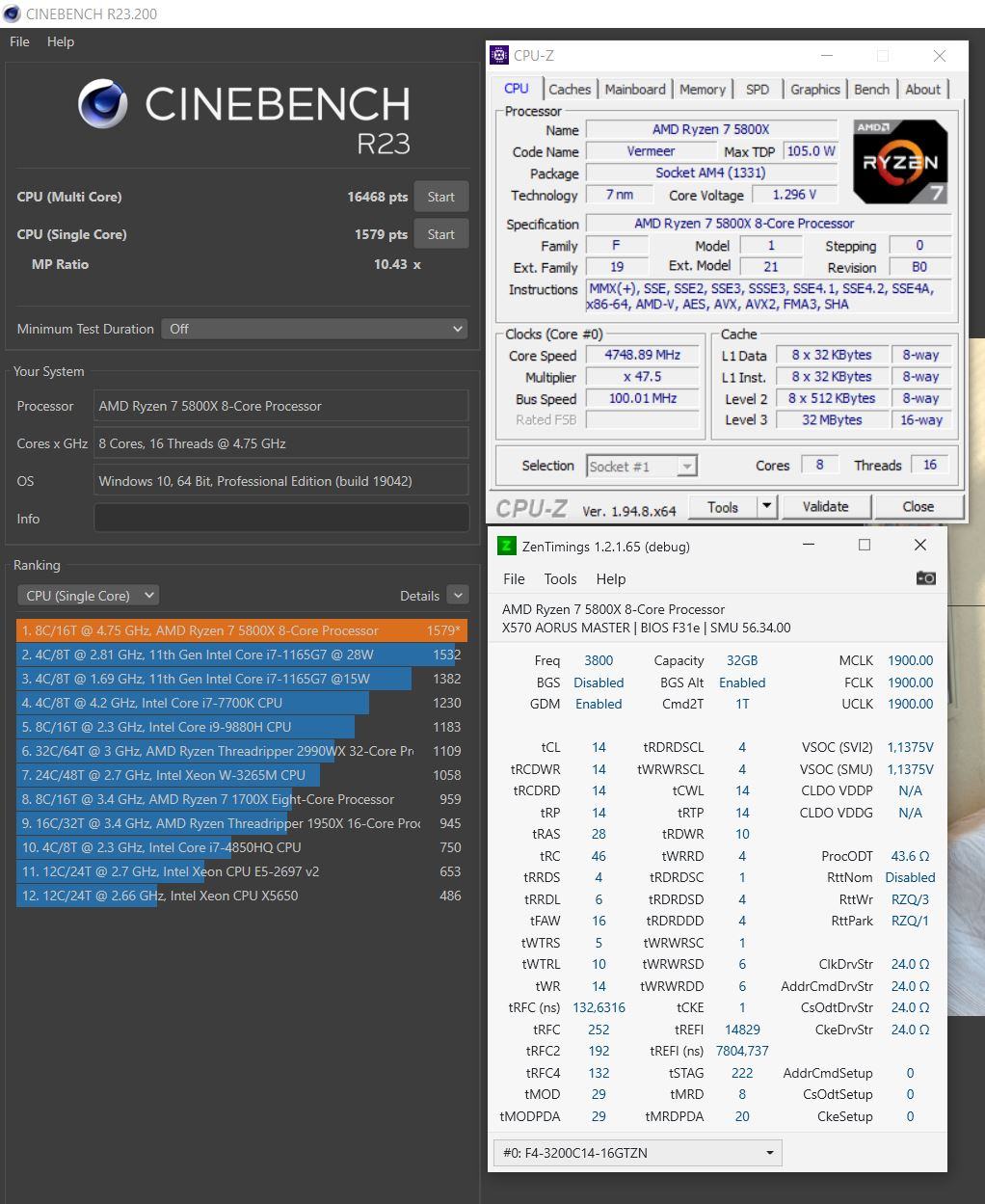The image size is (985, 1204).
Task: Switch to CPU-Z Graphics tab
Action: (x=815, y=90)
